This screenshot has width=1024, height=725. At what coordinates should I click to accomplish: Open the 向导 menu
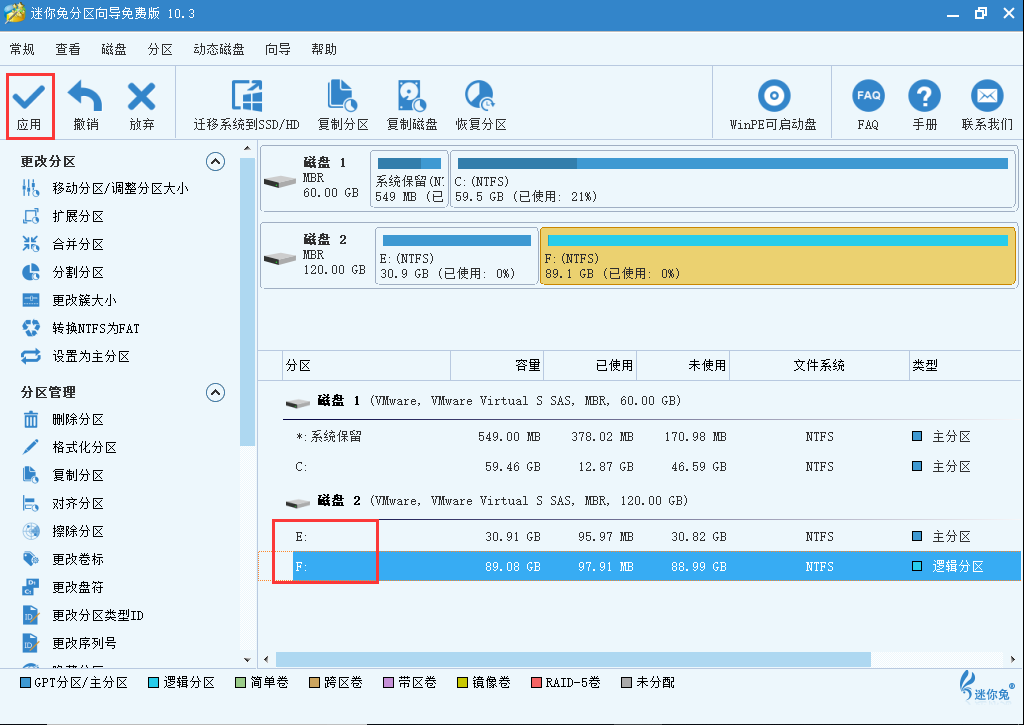pyautogui.click(x=278, y=50)
